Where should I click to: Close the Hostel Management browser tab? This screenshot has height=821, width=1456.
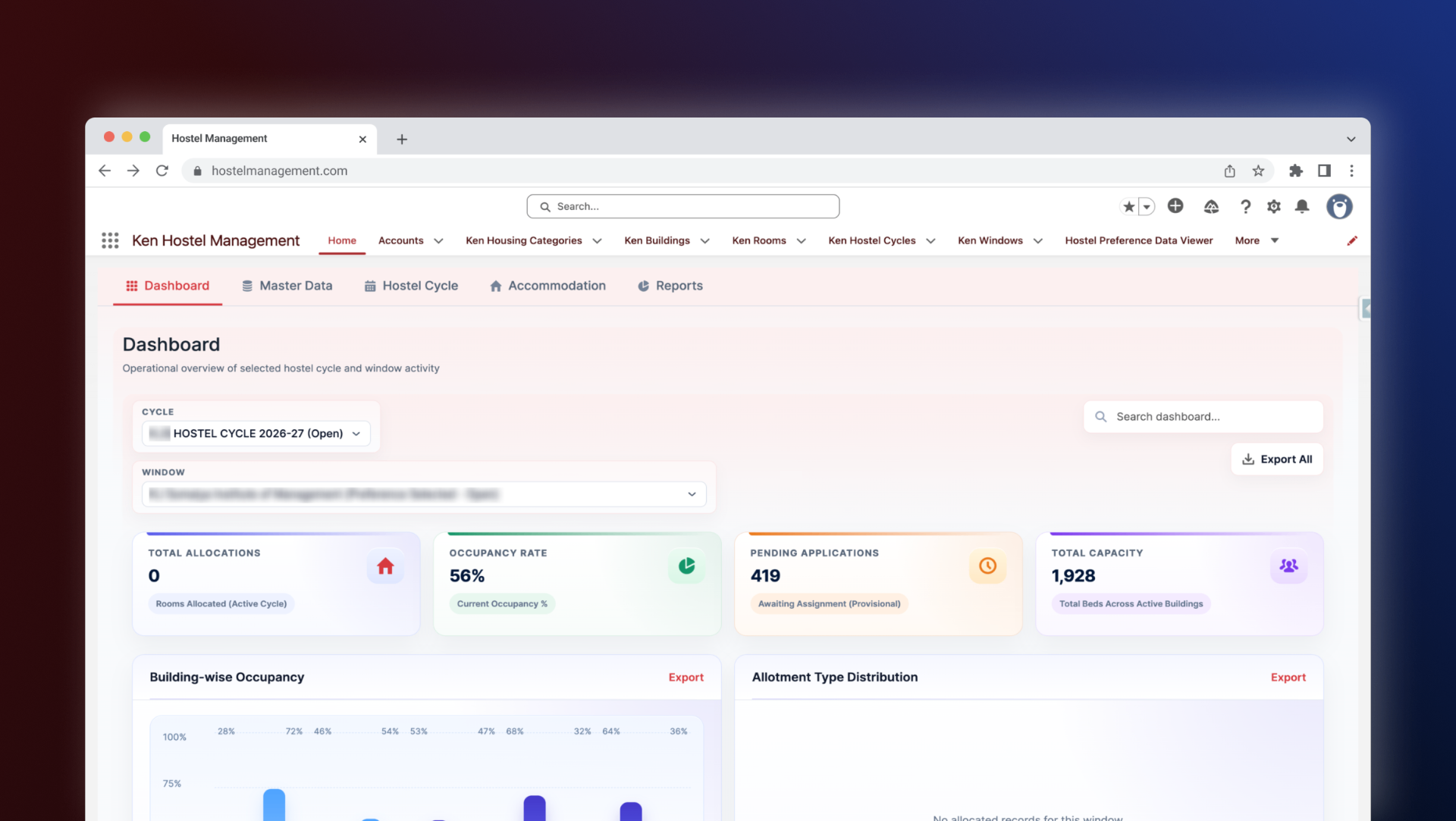click(362, 139)
